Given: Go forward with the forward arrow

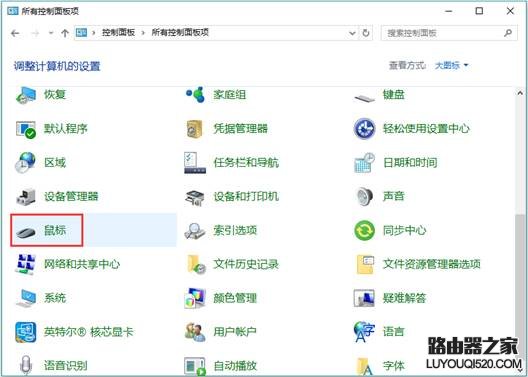Looking at the screenshot, I should (35, 33).
